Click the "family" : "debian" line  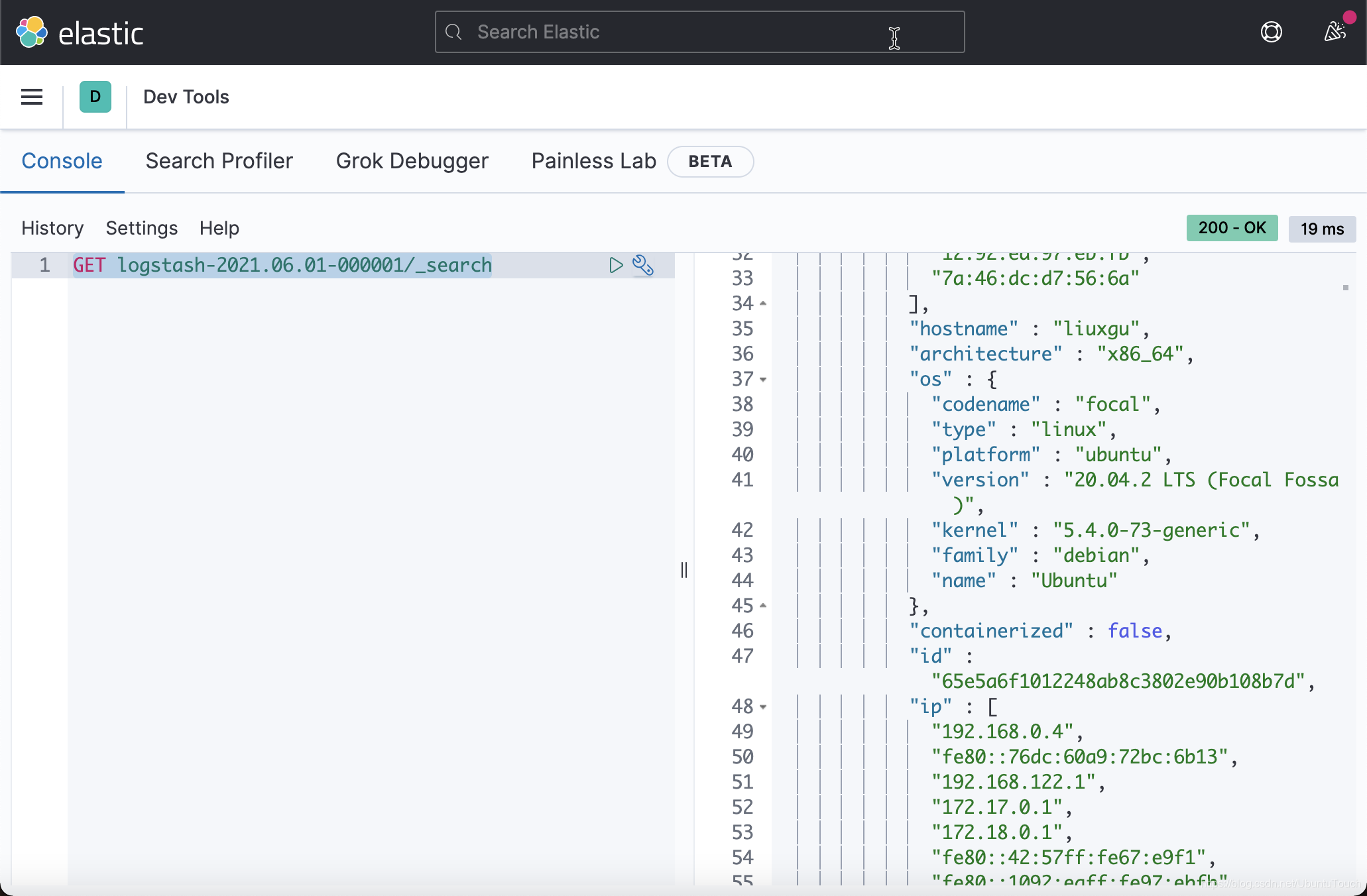[x=1040, y=555]
